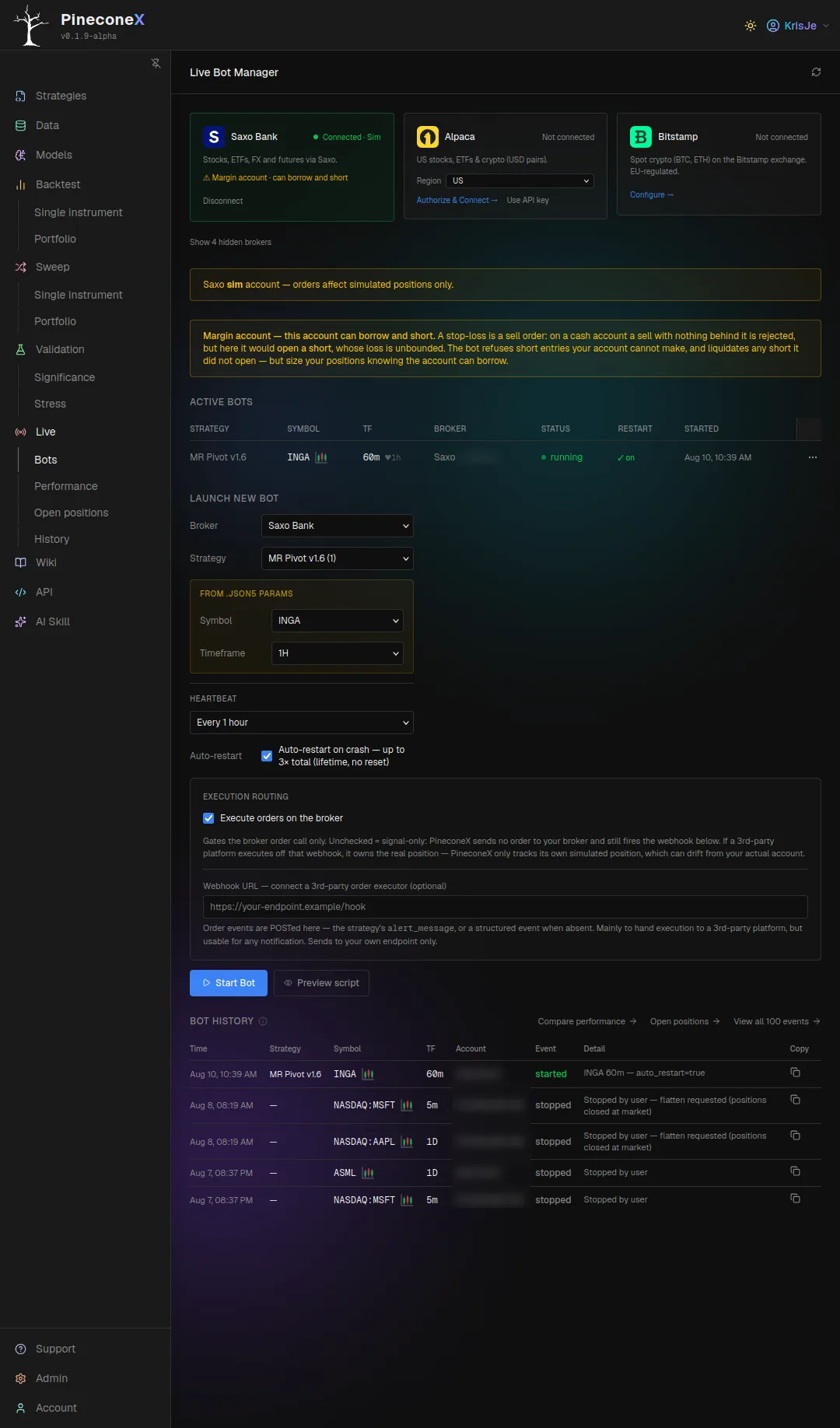Disconnect the Saxo Bank broker
The width and height of the screenshot is (840, 1428).
point(222,201)
